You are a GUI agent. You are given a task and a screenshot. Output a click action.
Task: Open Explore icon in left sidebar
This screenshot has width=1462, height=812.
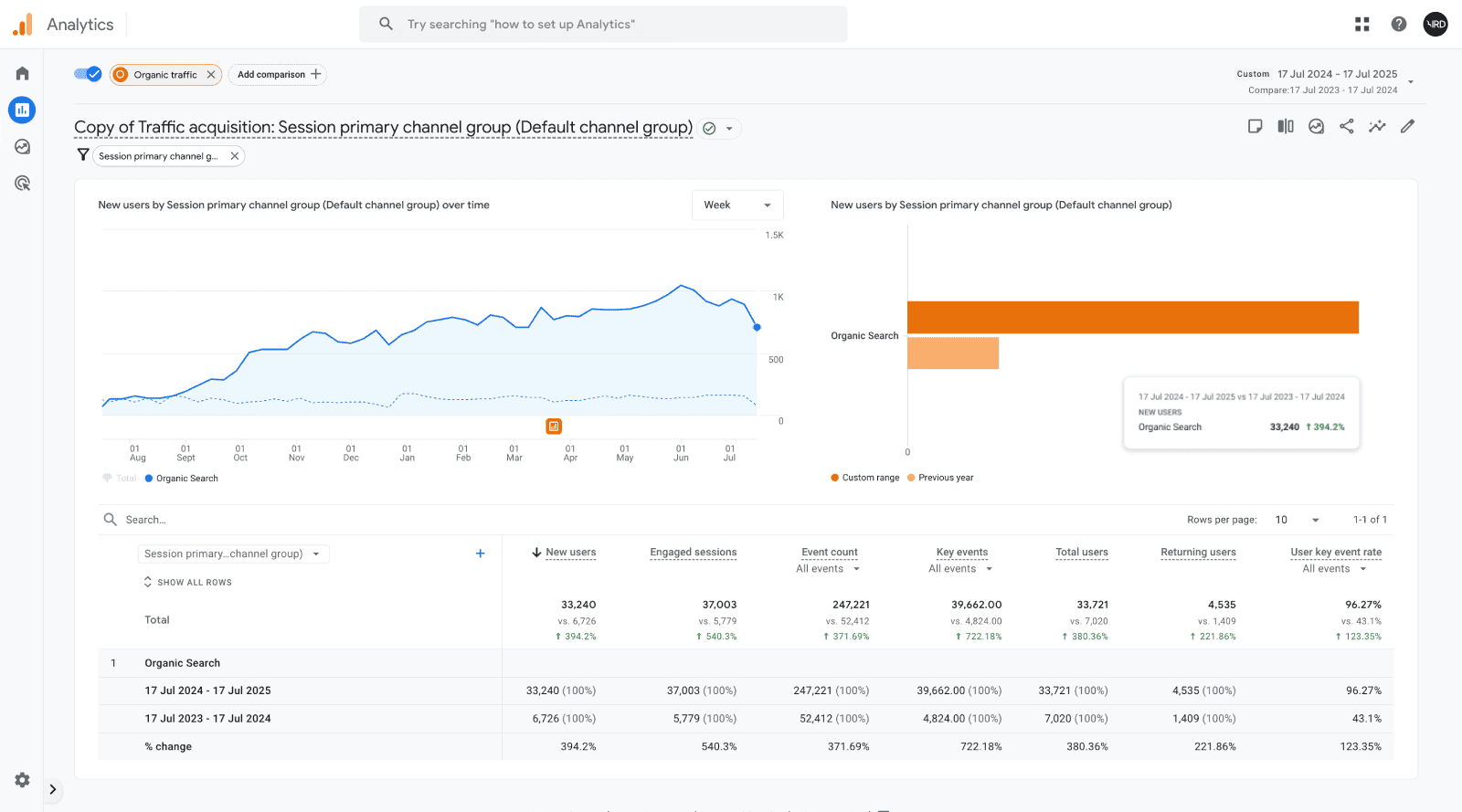22,146
